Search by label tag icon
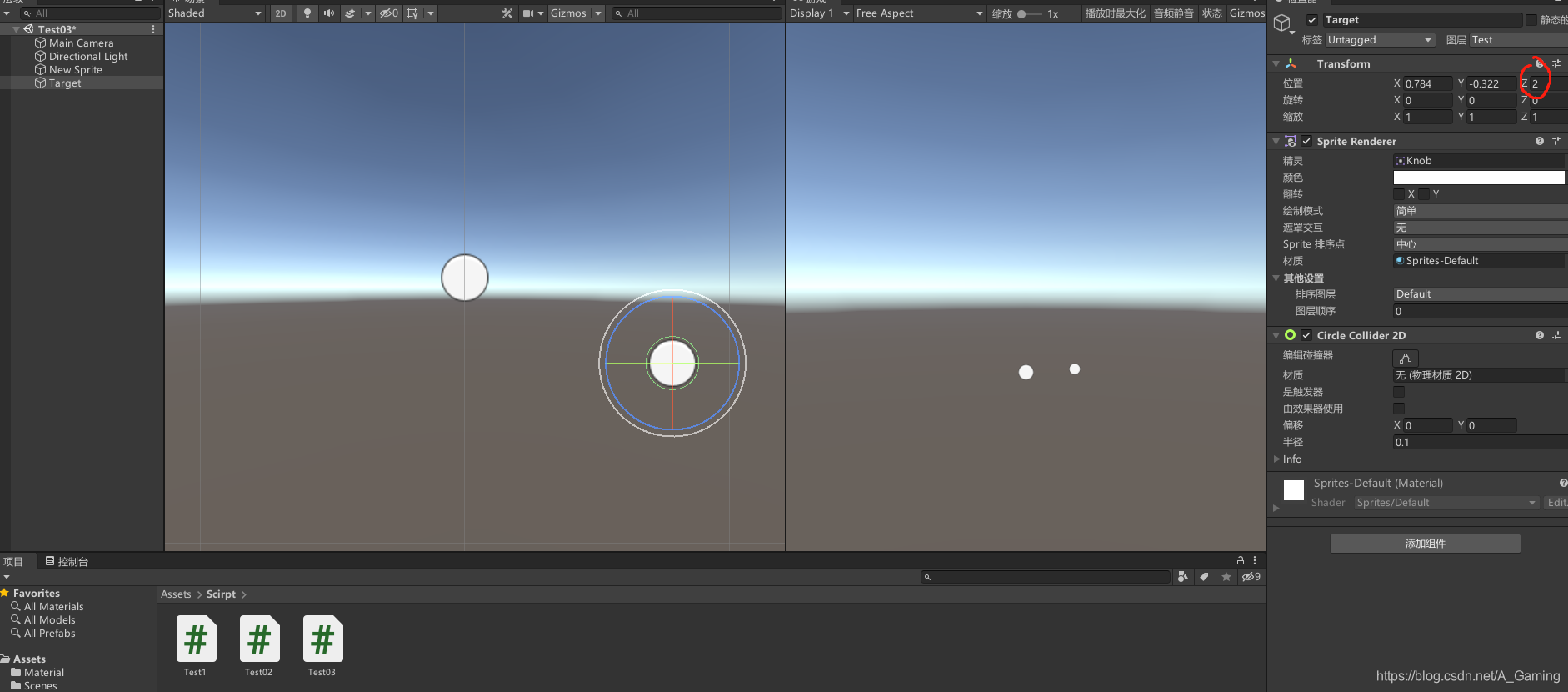 click(1204, 577)
